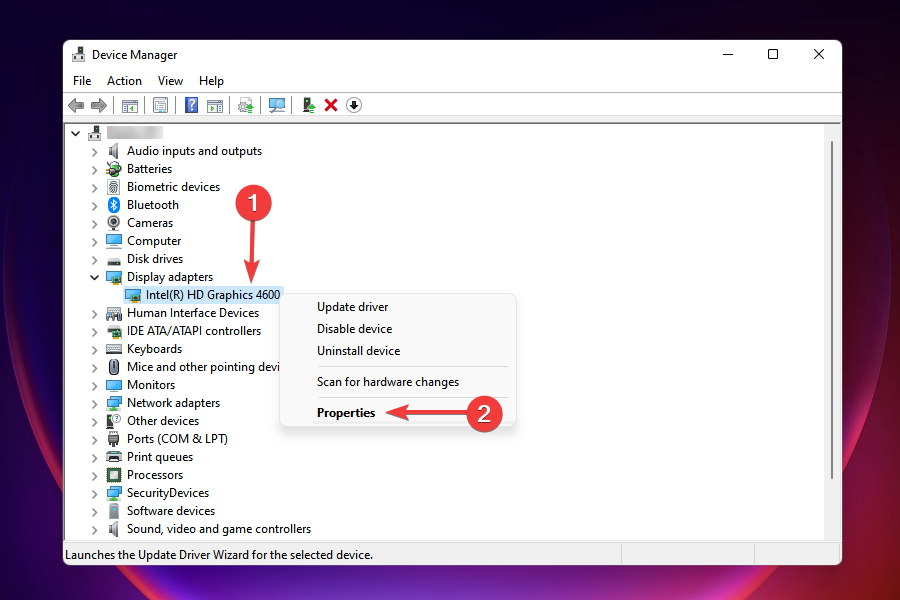Choose Scan for hardware changes in context menu
900x600 pixels.
point(387,381)
